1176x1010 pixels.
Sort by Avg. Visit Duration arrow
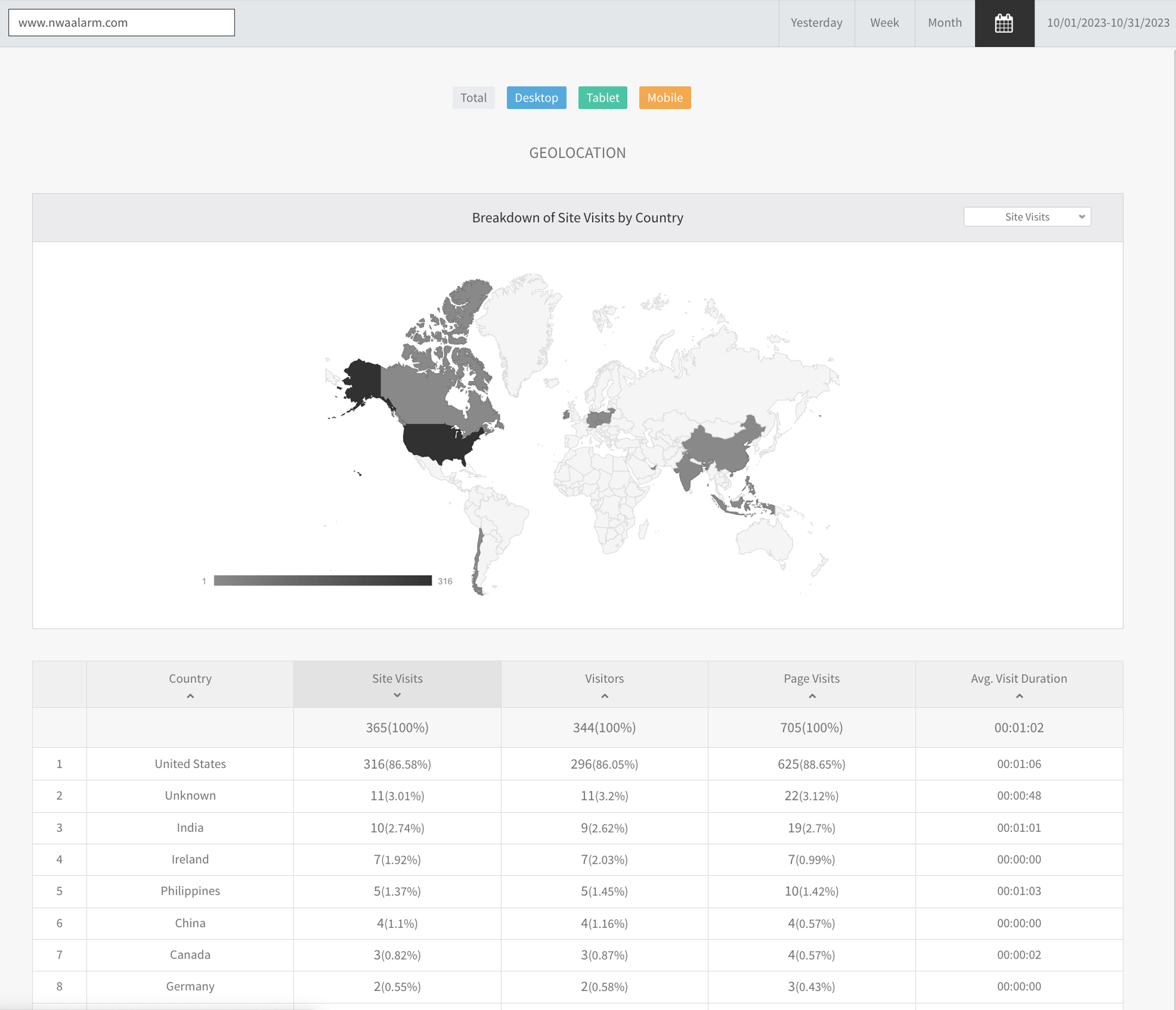point(1019,696)
